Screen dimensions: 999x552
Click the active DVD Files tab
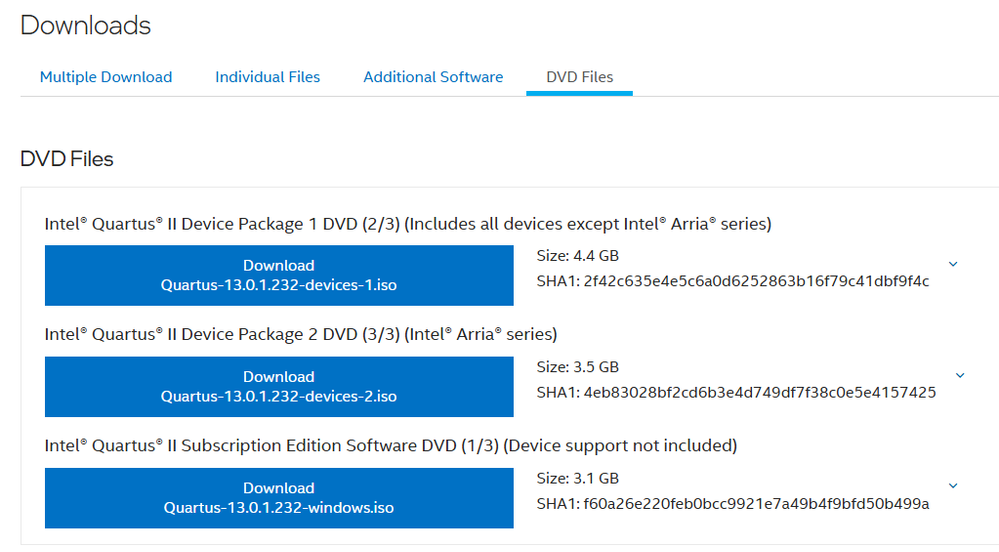[x=580, y=77]
